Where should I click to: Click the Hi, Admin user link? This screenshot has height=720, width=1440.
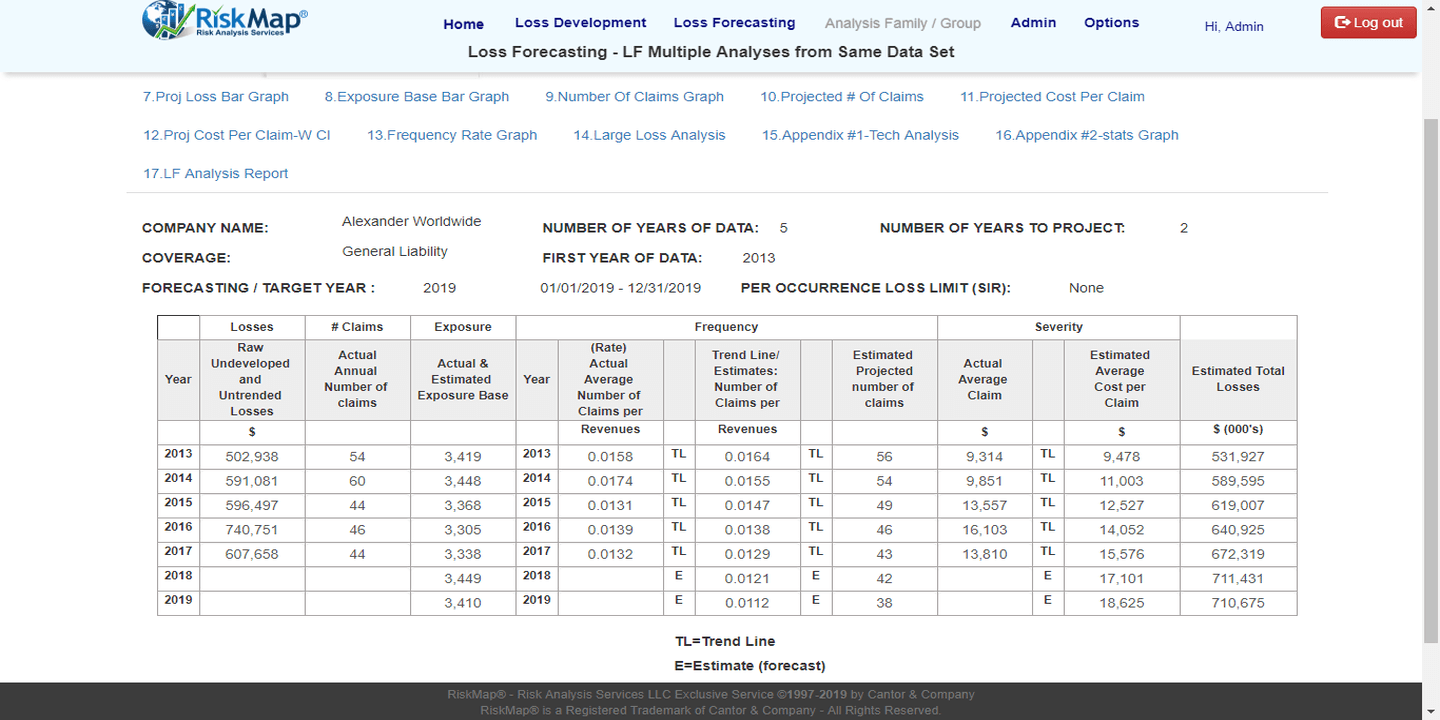1234,27
